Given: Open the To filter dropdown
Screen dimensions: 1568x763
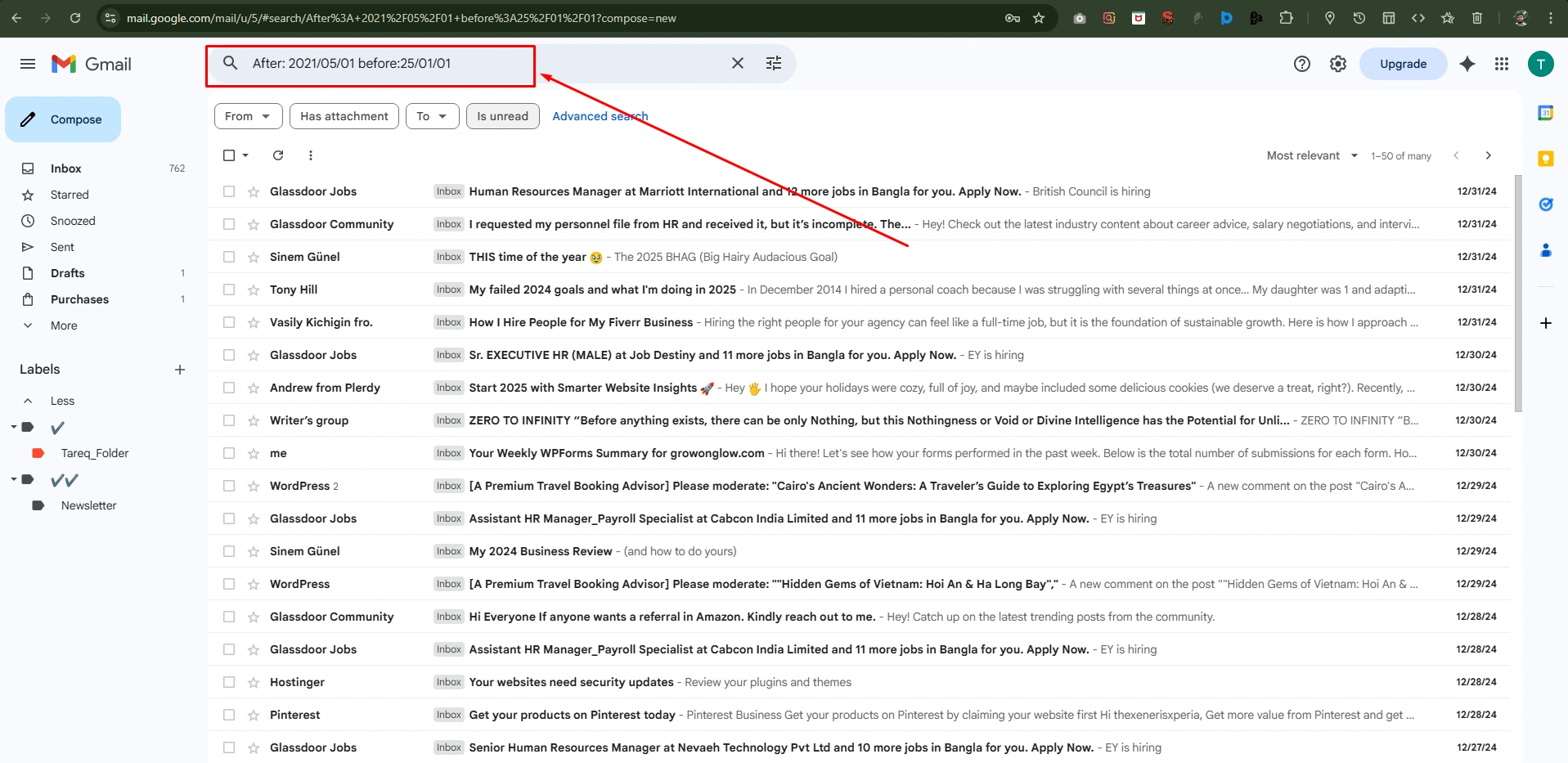Looking at the screenshot, I should click(x=432, y=116).
